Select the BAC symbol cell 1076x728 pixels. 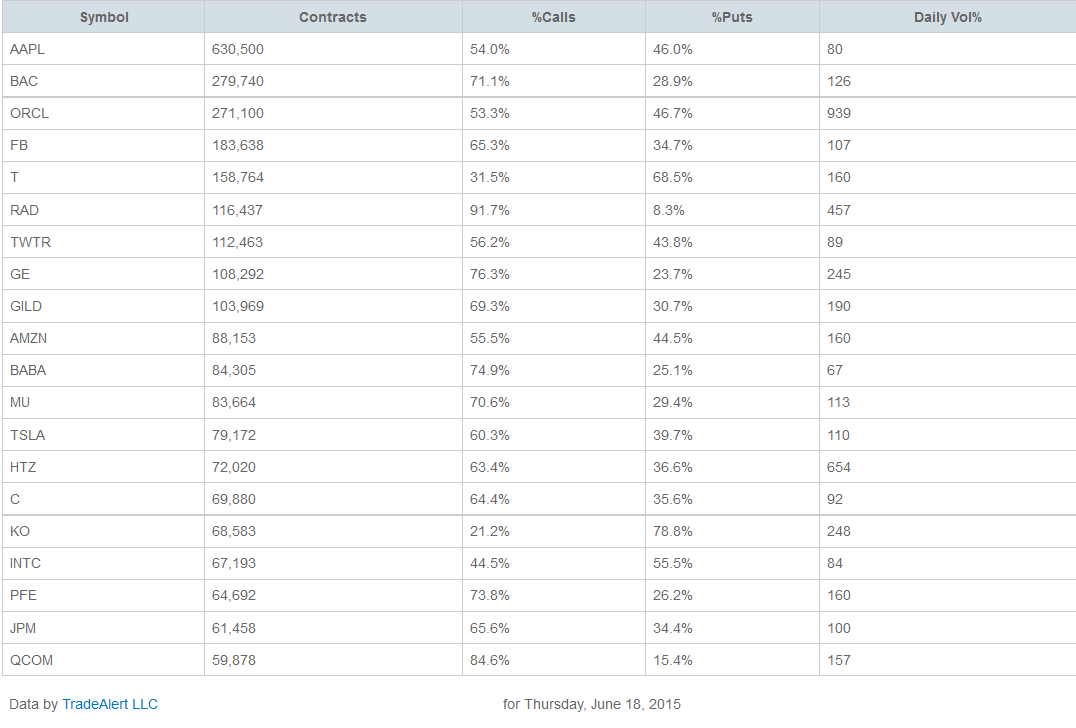pos(25,81)
